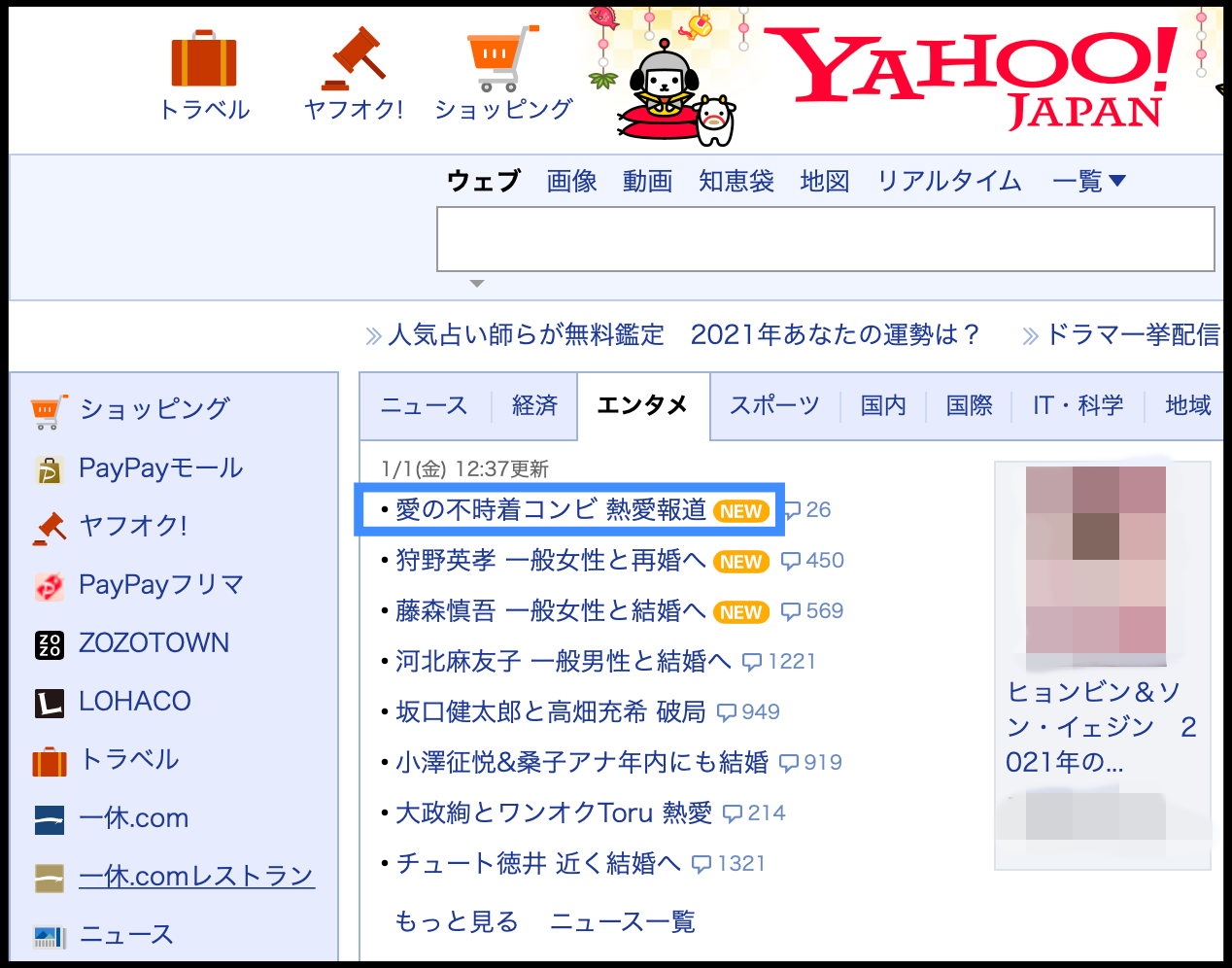The height and width of the screenshot is (968, 1232).
Task: Open headline 愛の不時着コンビ 熱愛報道
Action: 551,510
